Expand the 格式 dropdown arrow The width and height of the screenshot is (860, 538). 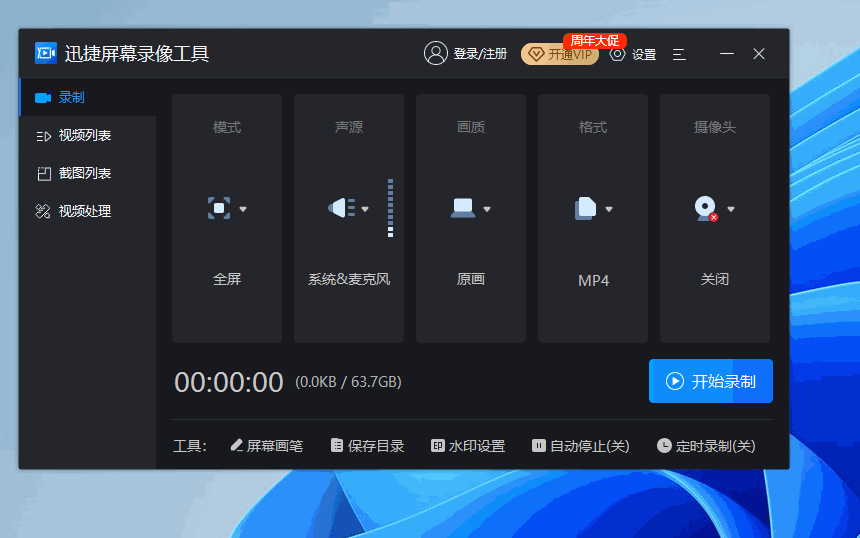pyautogui.click(x=609, y=209)
